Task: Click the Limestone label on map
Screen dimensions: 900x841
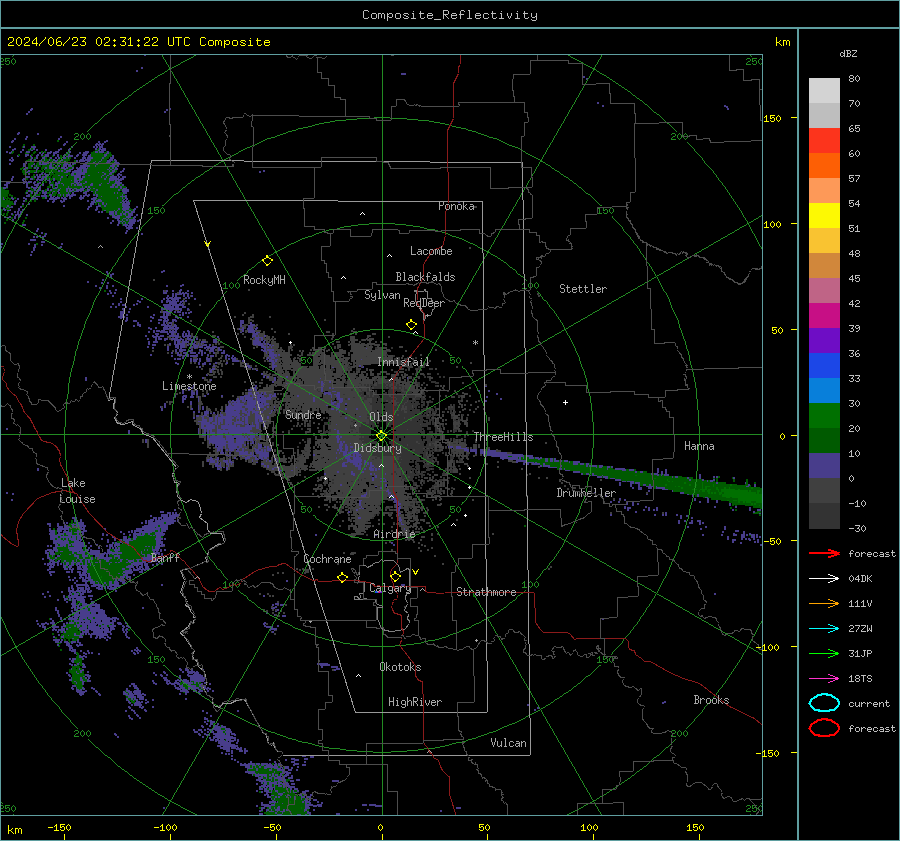Action: [189, 386]
